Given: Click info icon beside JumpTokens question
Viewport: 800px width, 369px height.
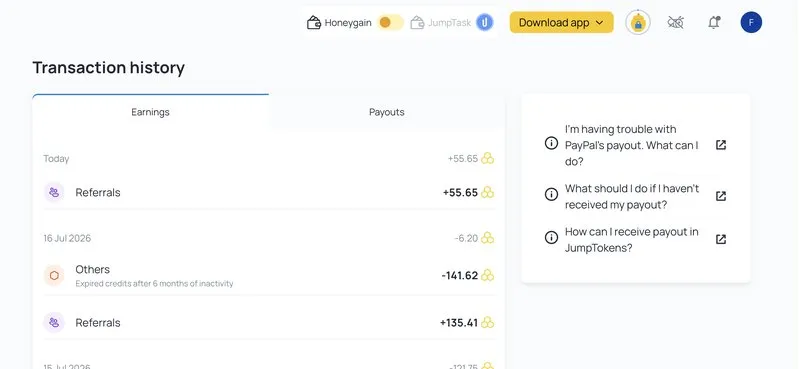Looking at the screenshot, I should click(x=551, y=237).
